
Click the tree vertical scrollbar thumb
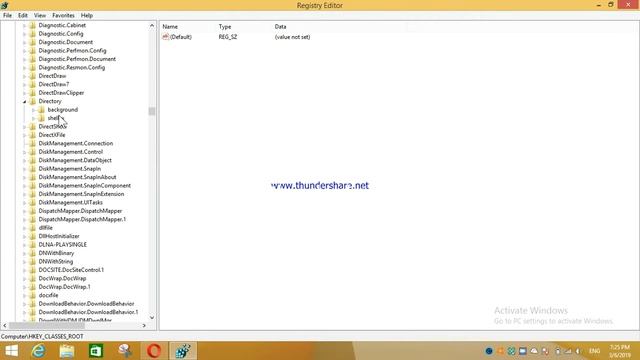tap(152, 111)
